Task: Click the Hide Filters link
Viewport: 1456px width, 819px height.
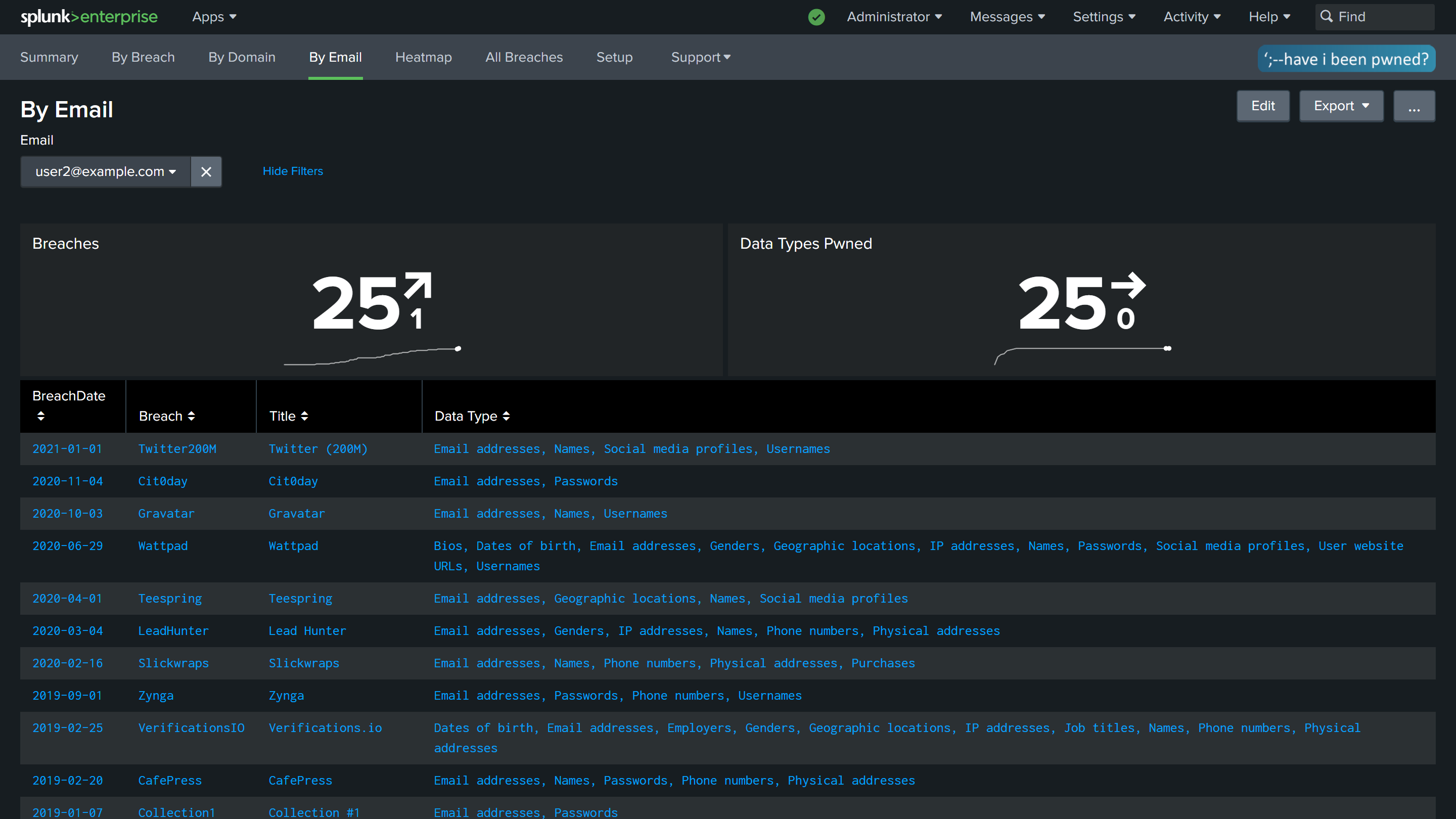Action: [292, 171]
